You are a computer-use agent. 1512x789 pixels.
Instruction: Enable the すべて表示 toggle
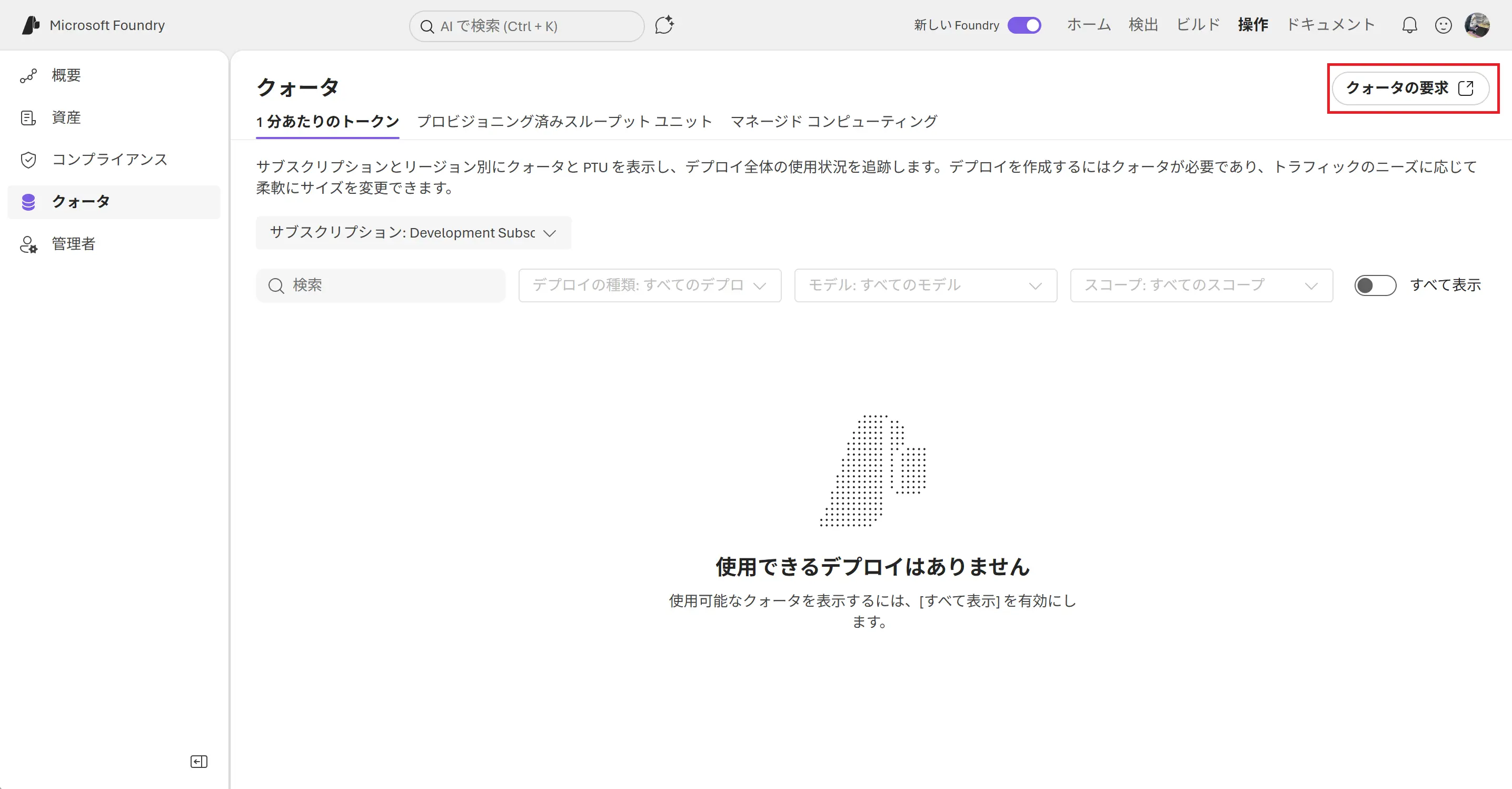coord(1375,285)
